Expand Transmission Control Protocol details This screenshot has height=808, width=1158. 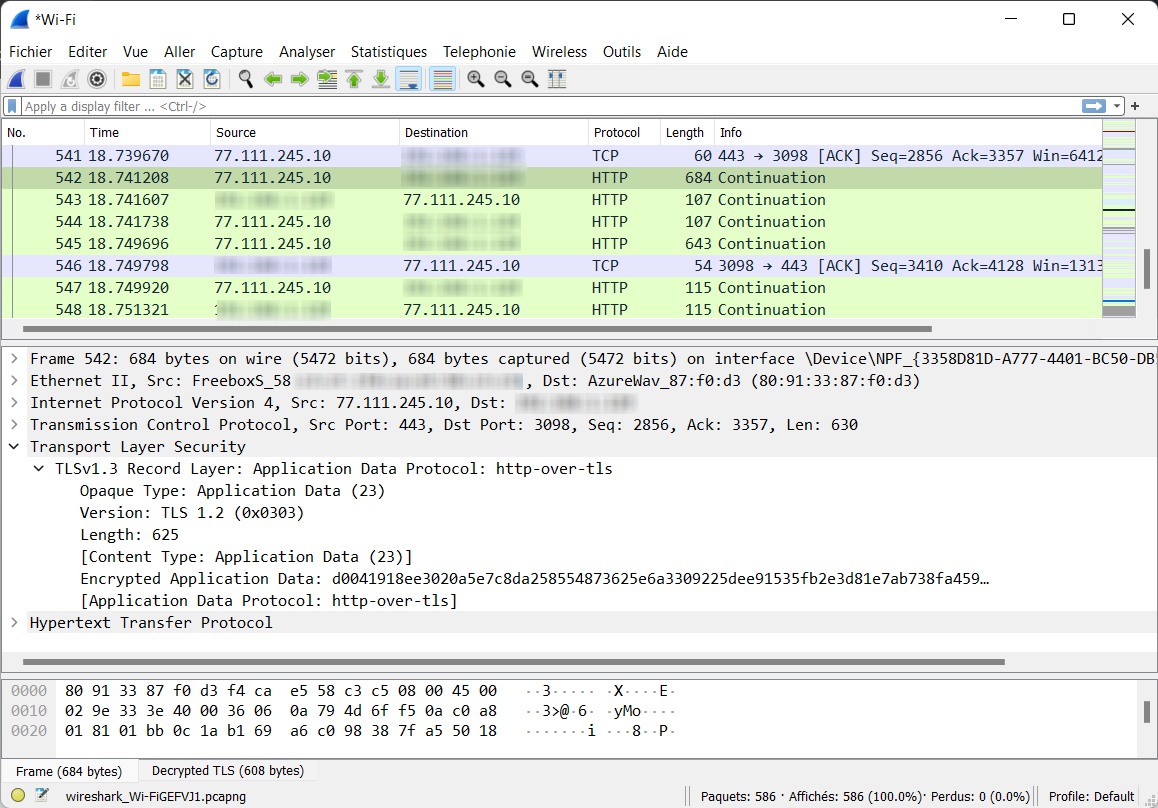14,425
